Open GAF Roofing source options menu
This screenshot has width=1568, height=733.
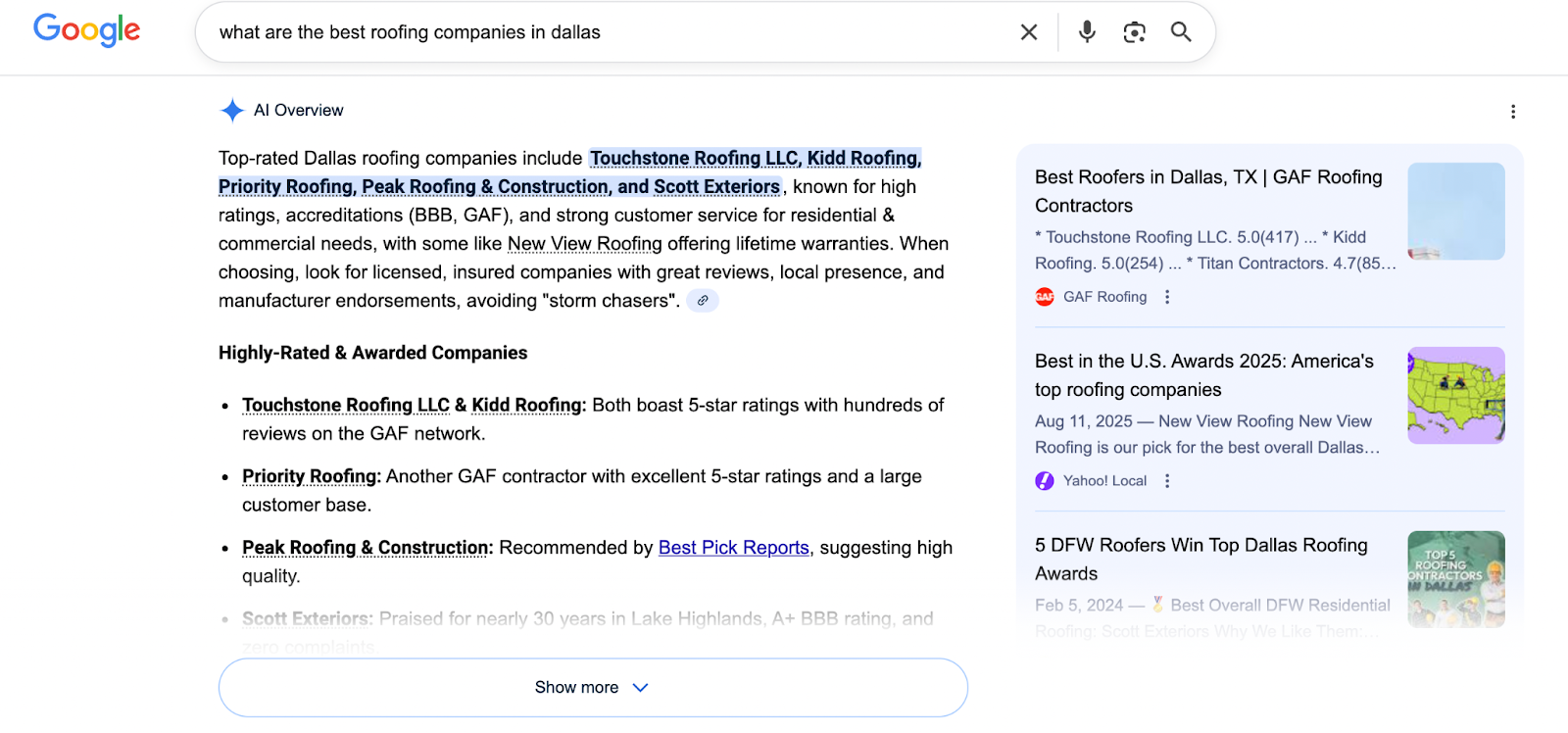1167,297
